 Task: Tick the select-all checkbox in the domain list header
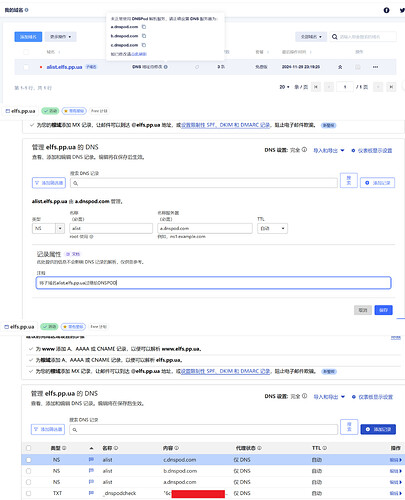coord(26,52)
